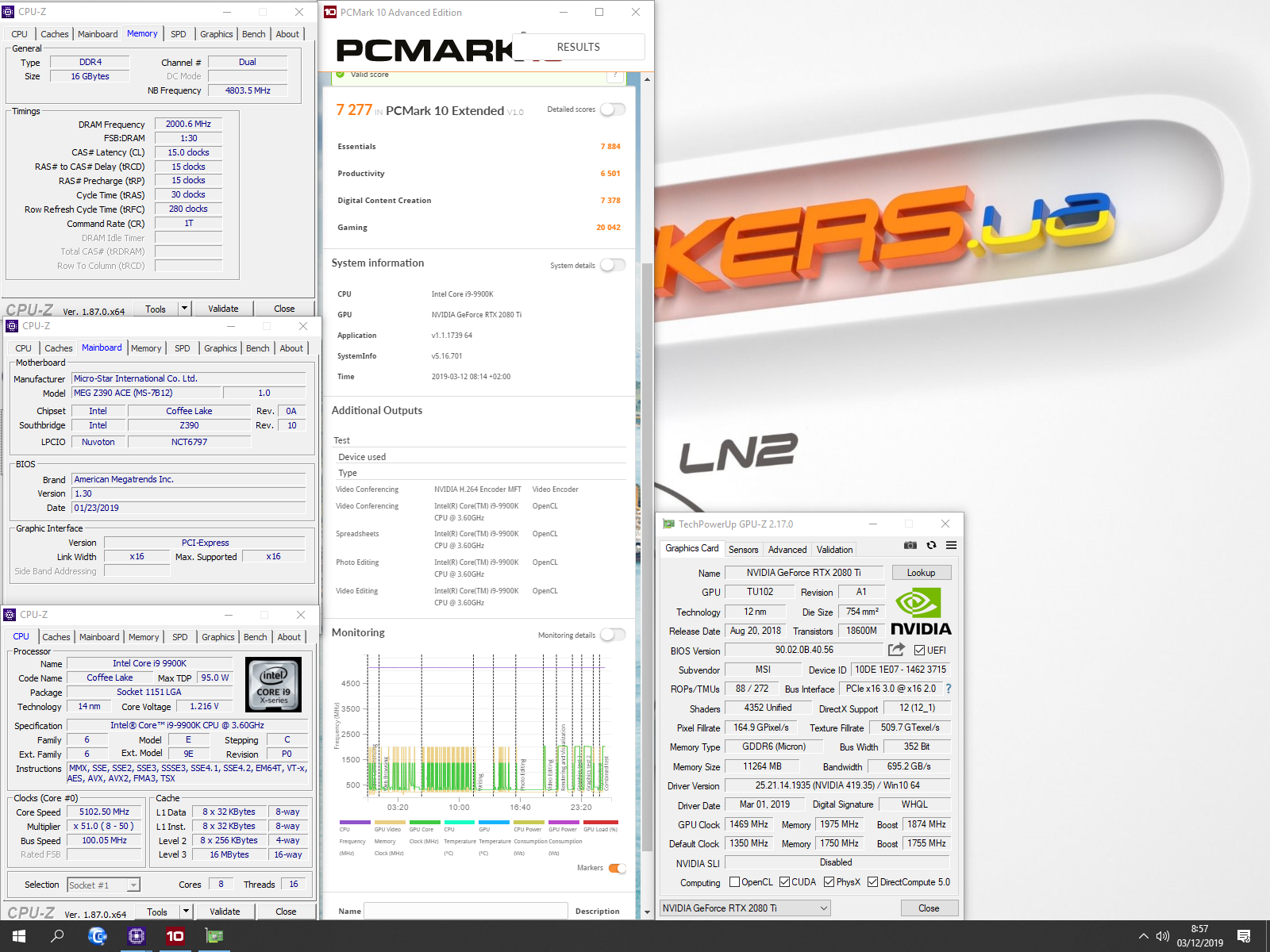Click title bar icon of CPU-Z Mainboard window
Viewport: 1270px width, 952px height.
12,326
